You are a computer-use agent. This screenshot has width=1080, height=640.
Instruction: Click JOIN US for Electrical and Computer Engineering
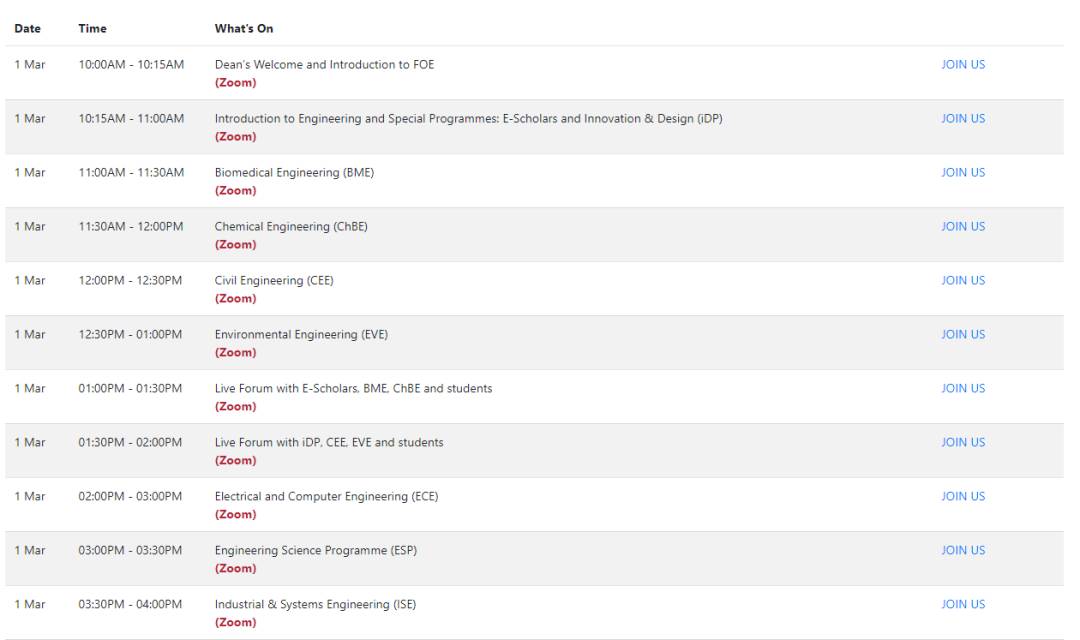click(x=963, y=497)
